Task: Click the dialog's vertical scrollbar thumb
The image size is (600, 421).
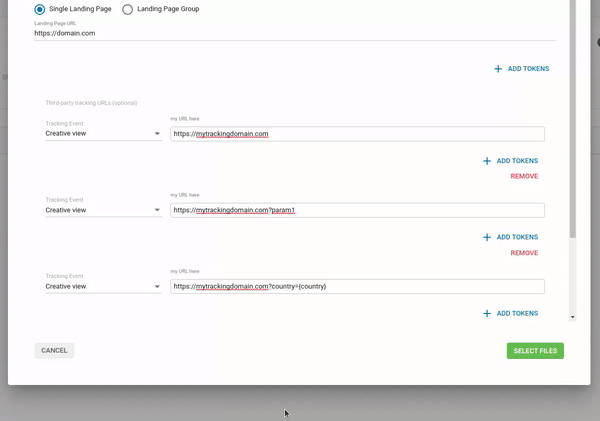Action: click(572, 120)
